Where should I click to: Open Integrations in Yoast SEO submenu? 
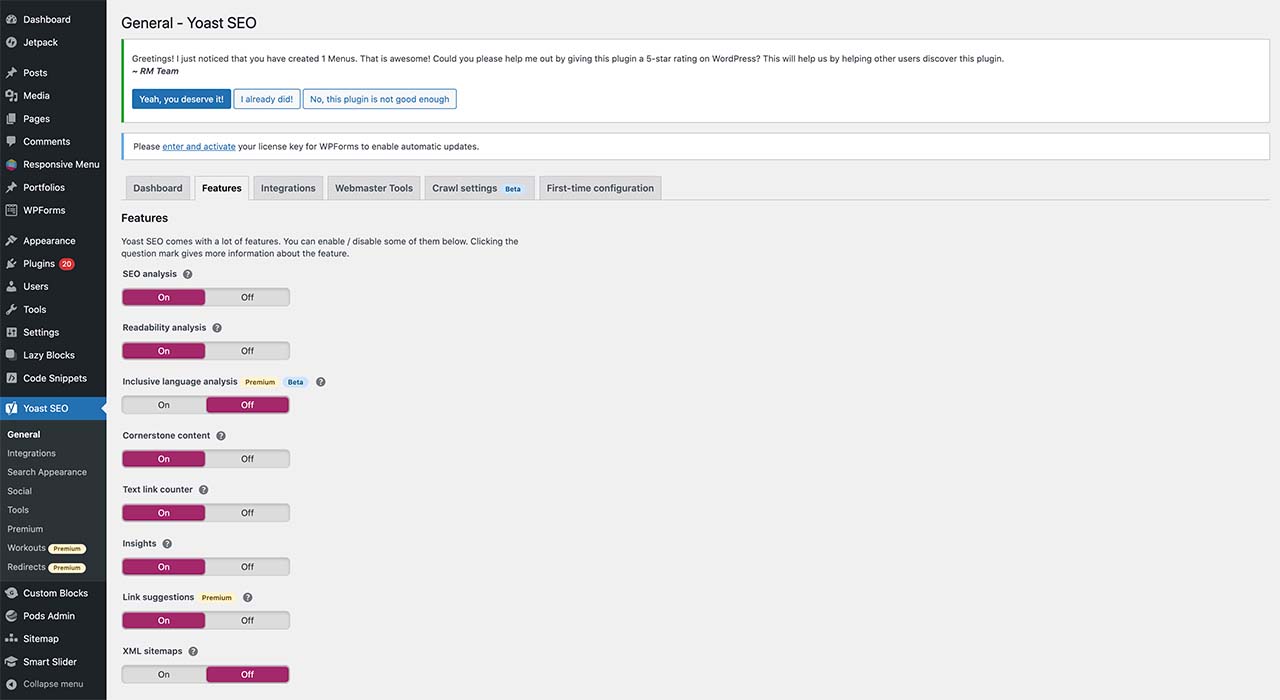(31, 453)
